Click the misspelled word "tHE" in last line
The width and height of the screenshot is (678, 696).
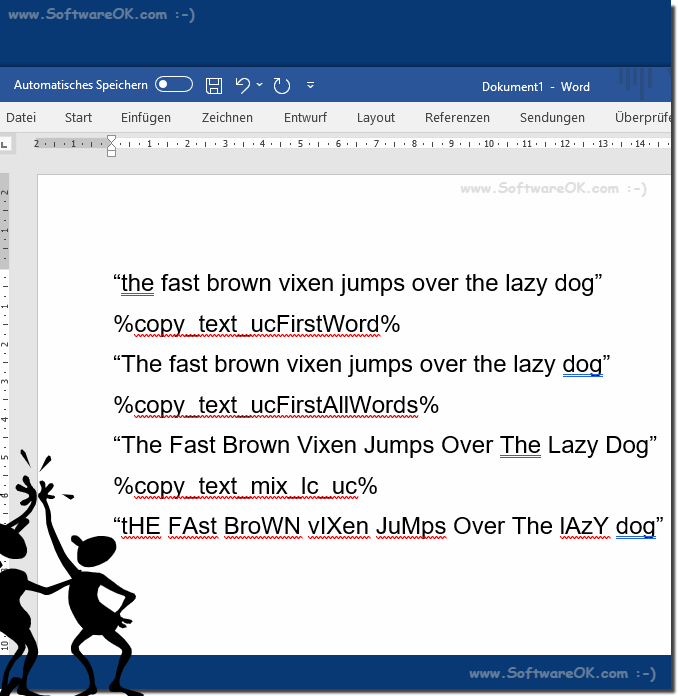click(141, 526)
